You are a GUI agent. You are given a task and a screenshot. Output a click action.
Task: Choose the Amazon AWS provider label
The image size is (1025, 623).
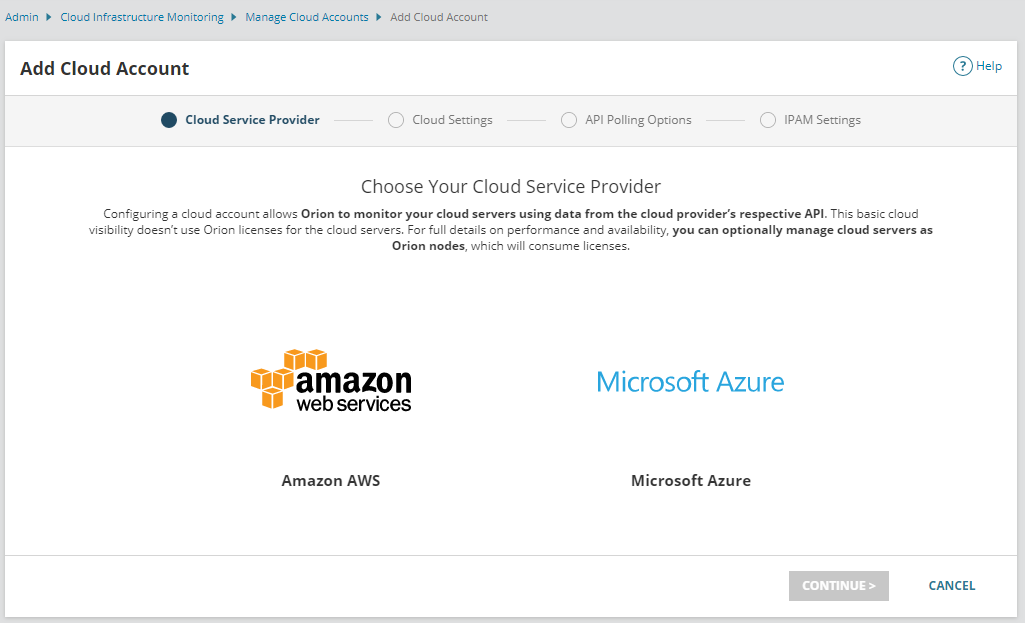[331, 481]
